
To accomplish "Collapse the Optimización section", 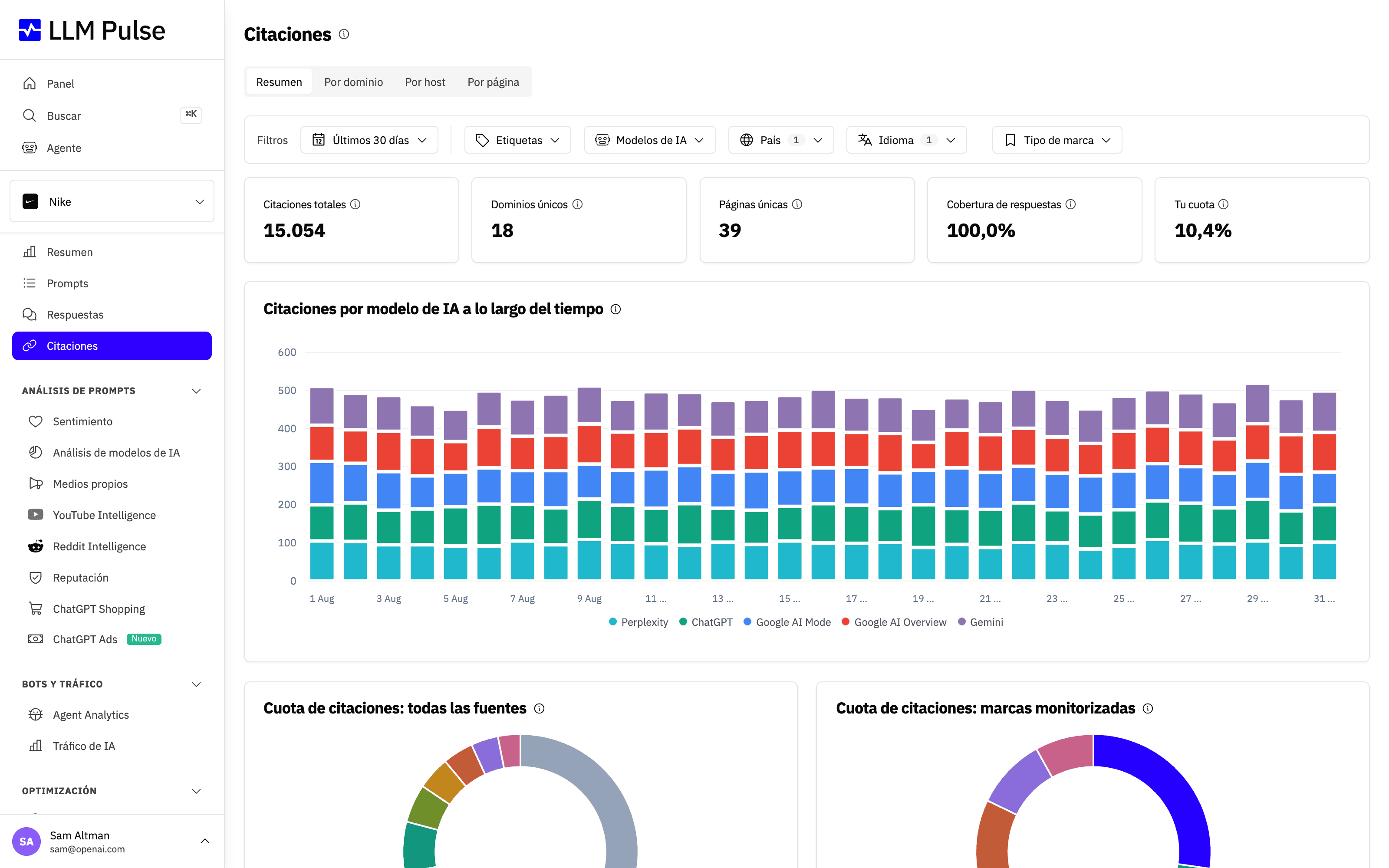I will point(196,791).
